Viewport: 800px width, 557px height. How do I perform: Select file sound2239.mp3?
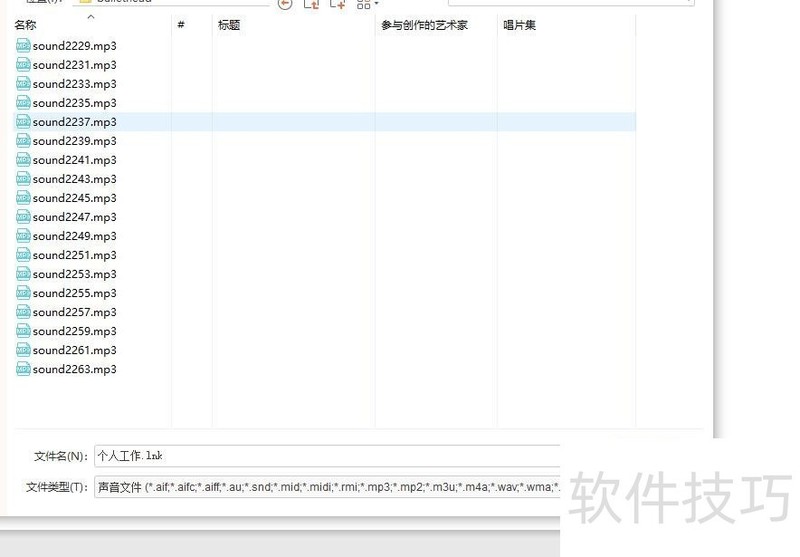[x=74, y=141]
